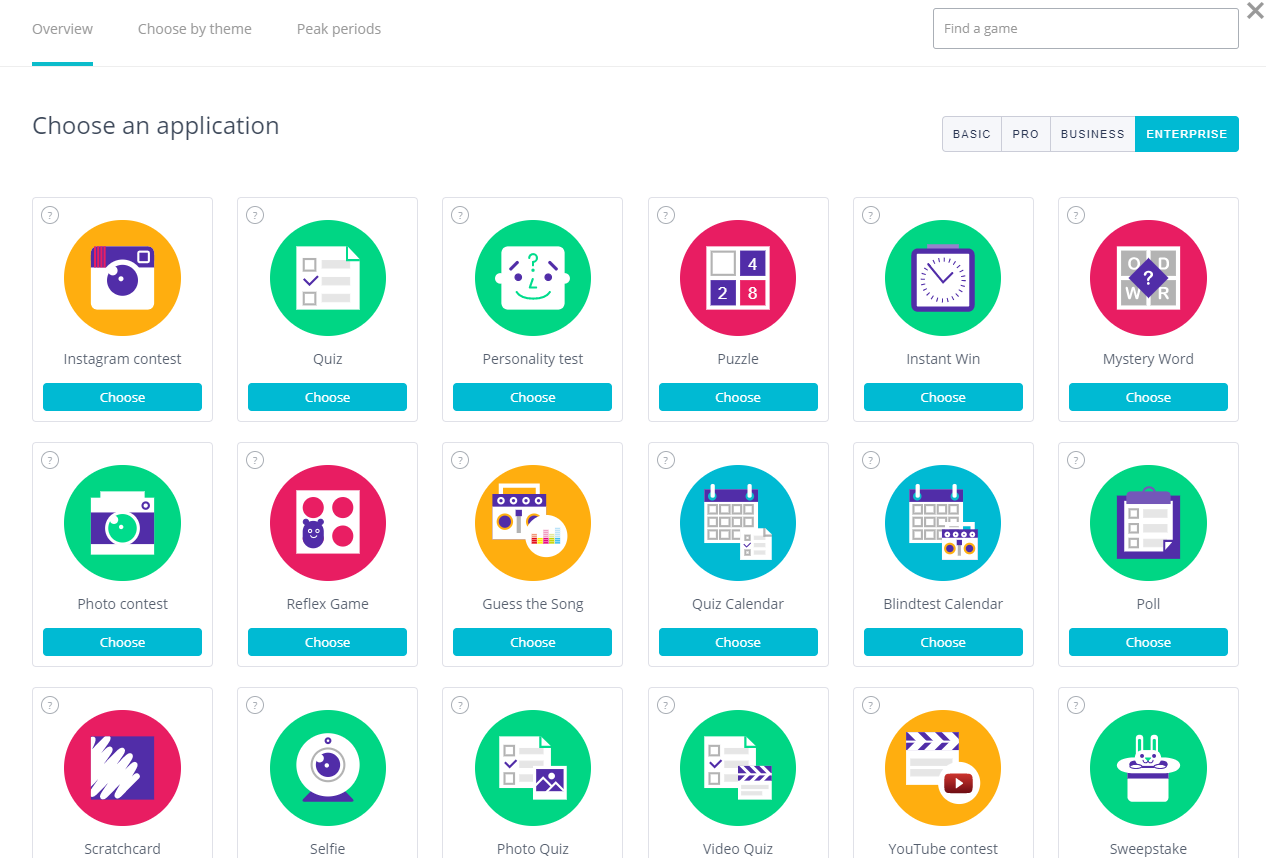
Task: Choose the Quiz application
Action: coord(328,397)
